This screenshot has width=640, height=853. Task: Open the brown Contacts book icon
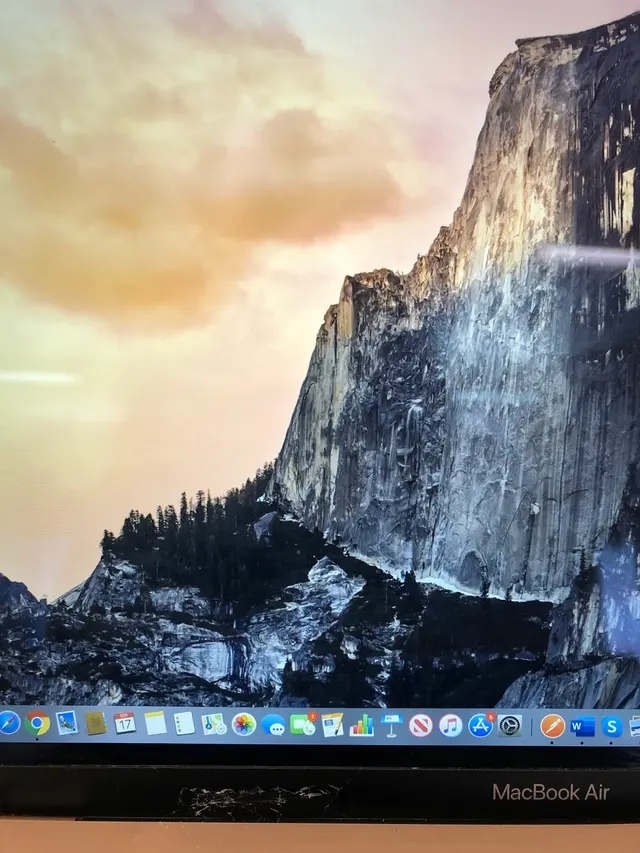[x=96, y=723]
